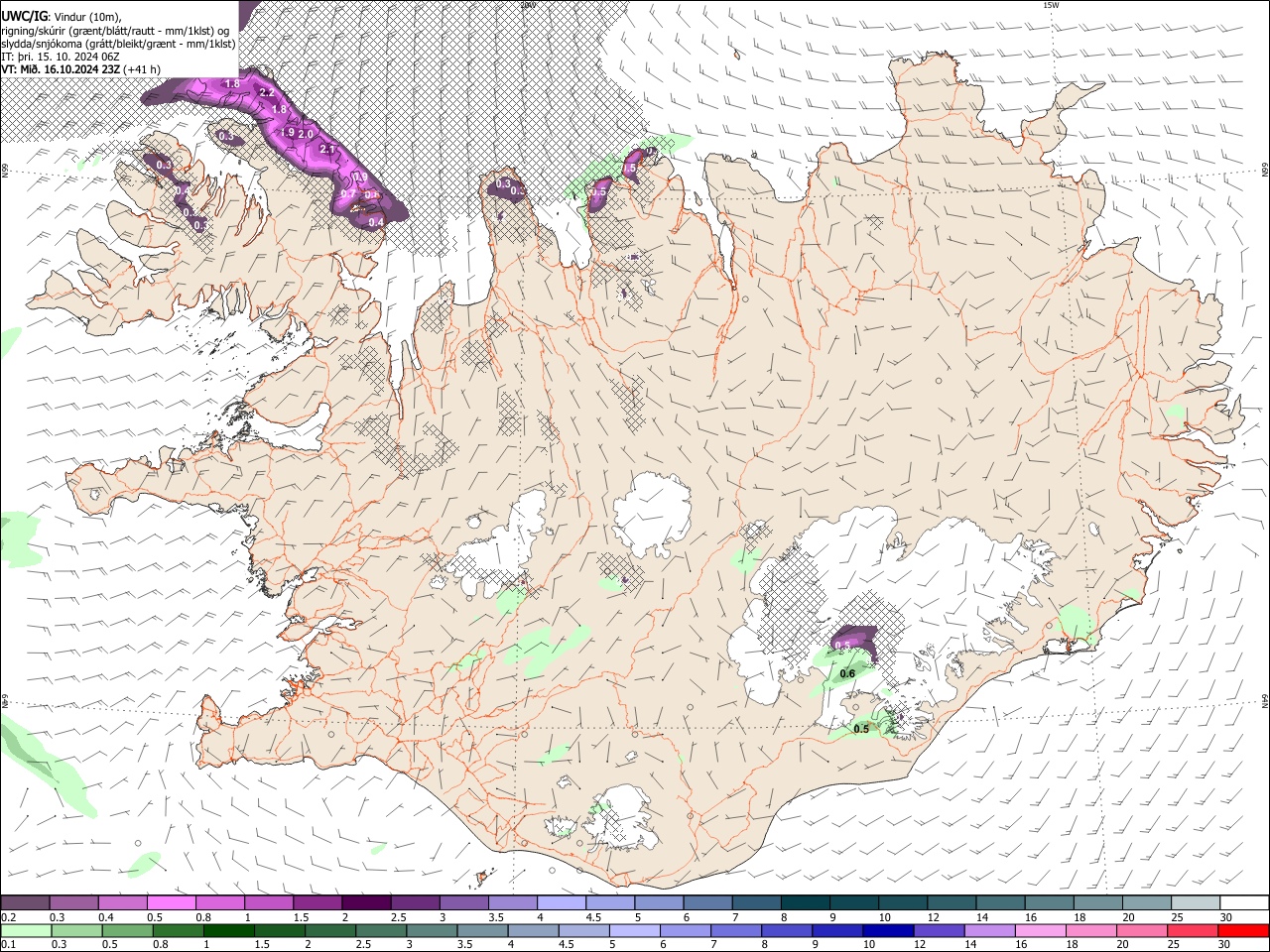Pick the 6 swatch in the upper snow scale
This screenshot has height=952, width=1270.
tap(707, 902)
